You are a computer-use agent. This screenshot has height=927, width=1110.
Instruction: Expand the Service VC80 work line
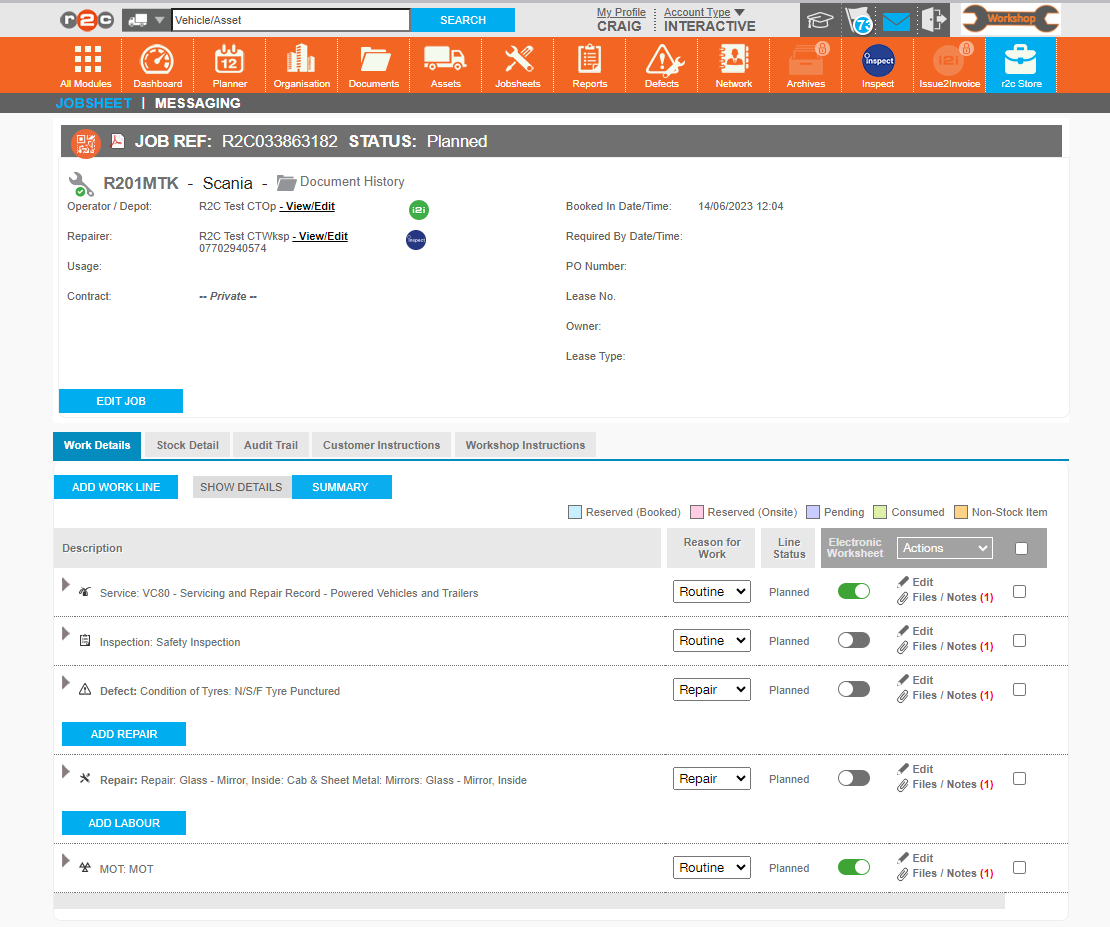pos(67,584)
